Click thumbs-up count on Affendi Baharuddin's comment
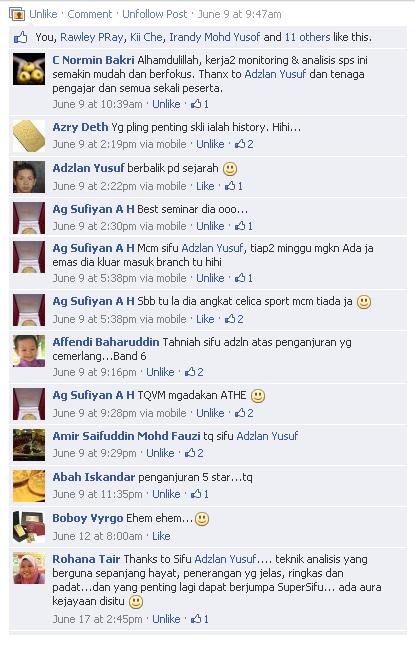 [194, 372]
